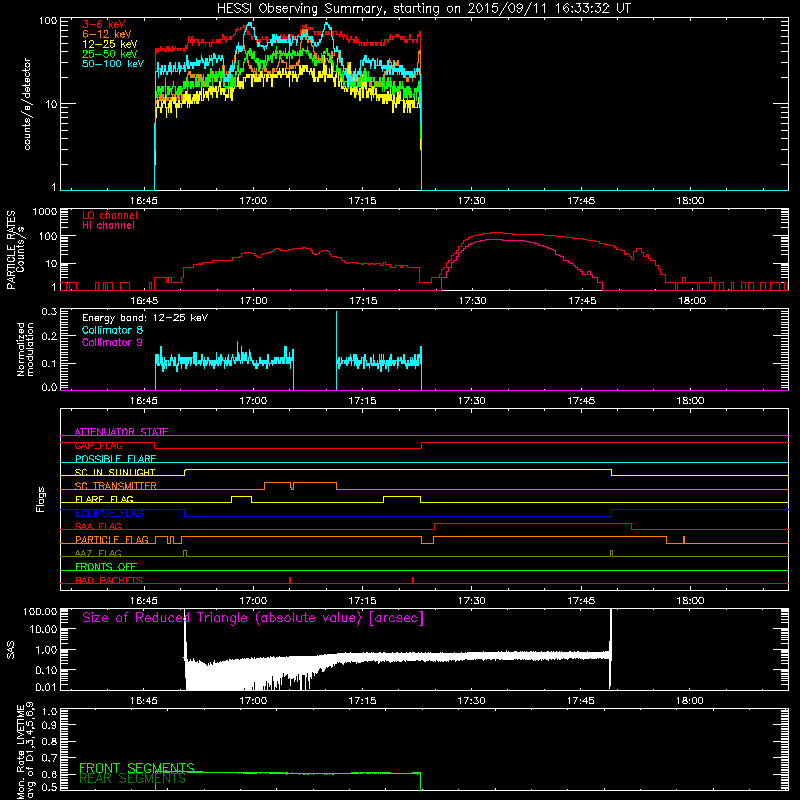Image resolution: width=800 pixels, height=800 pixels.
Task: Click the 'counts/s/detector' y-axis label
Action: (27, 104)
